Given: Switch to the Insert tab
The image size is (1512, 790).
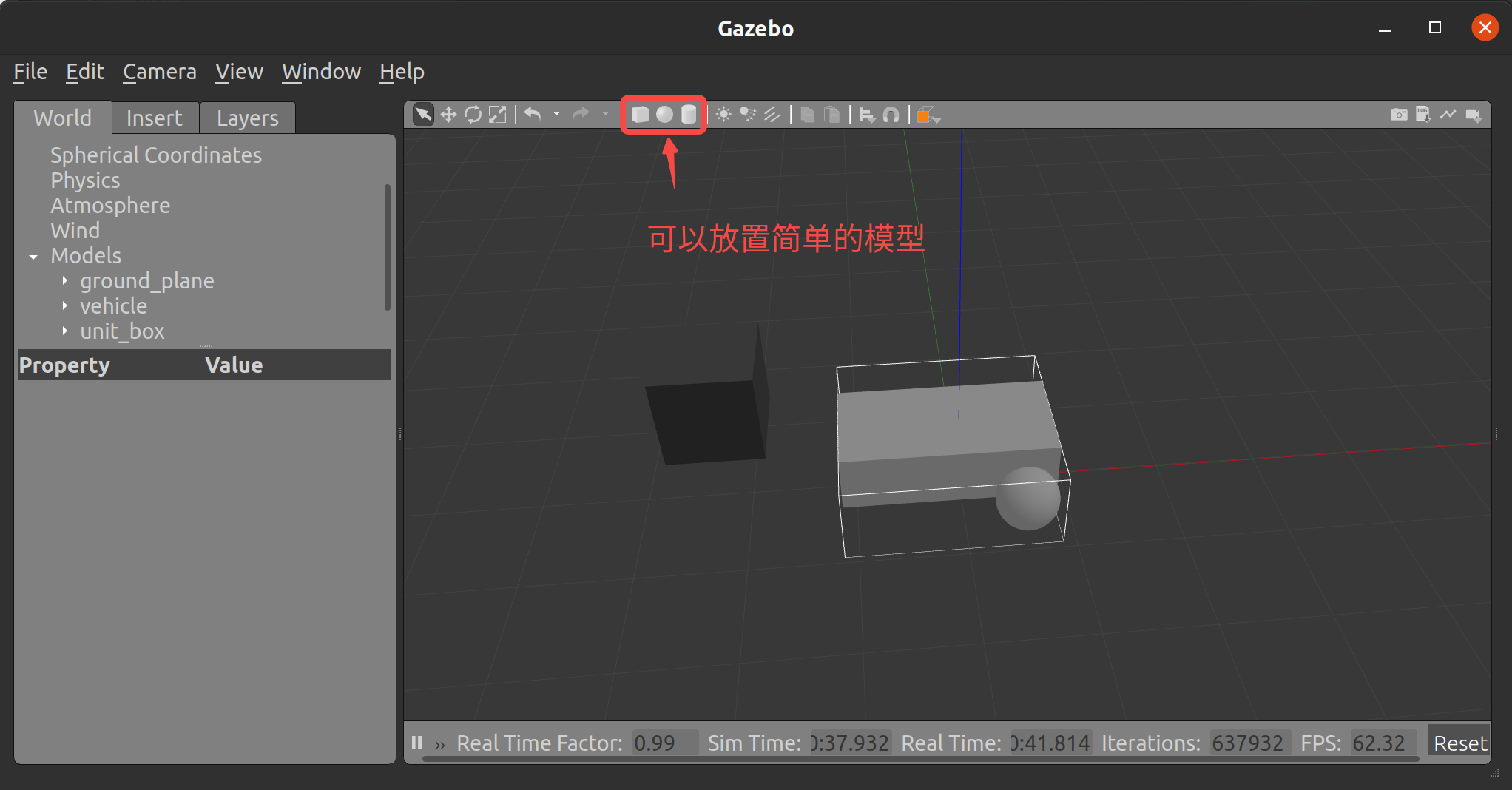Looking at the screenshot, I should point(155,117).
